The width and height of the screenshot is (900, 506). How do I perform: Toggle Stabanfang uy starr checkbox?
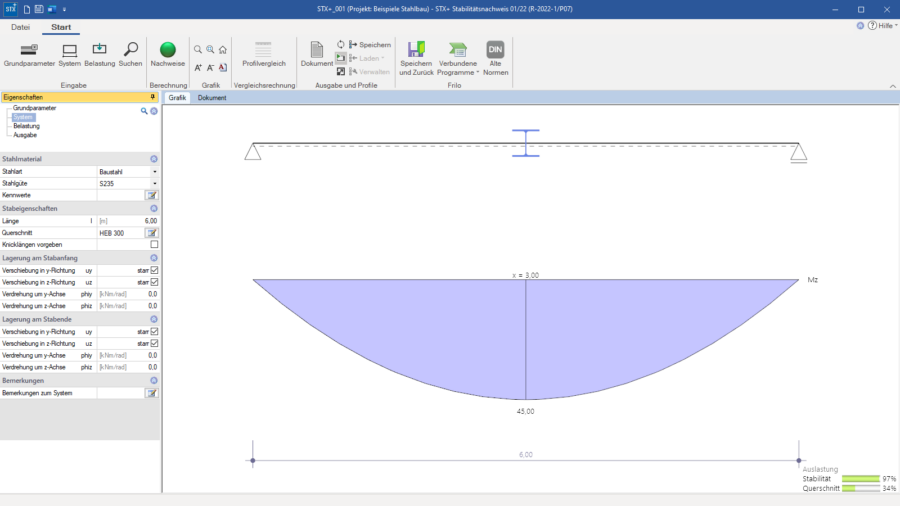pos(154,270)
